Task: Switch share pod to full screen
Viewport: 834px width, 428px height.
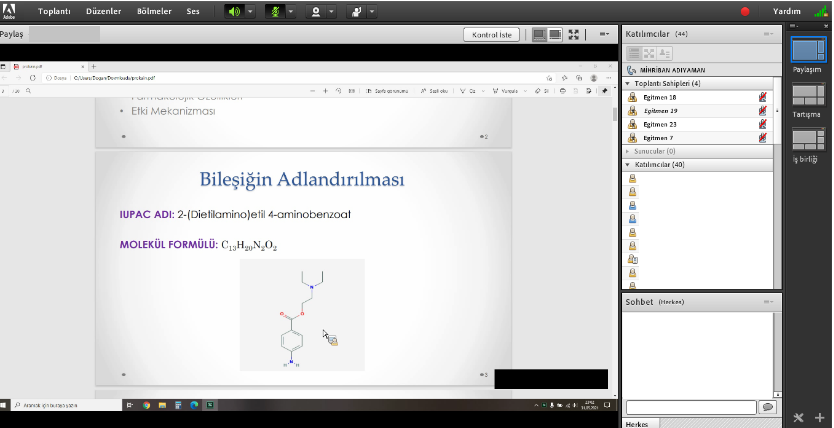Action: [574, 34]
